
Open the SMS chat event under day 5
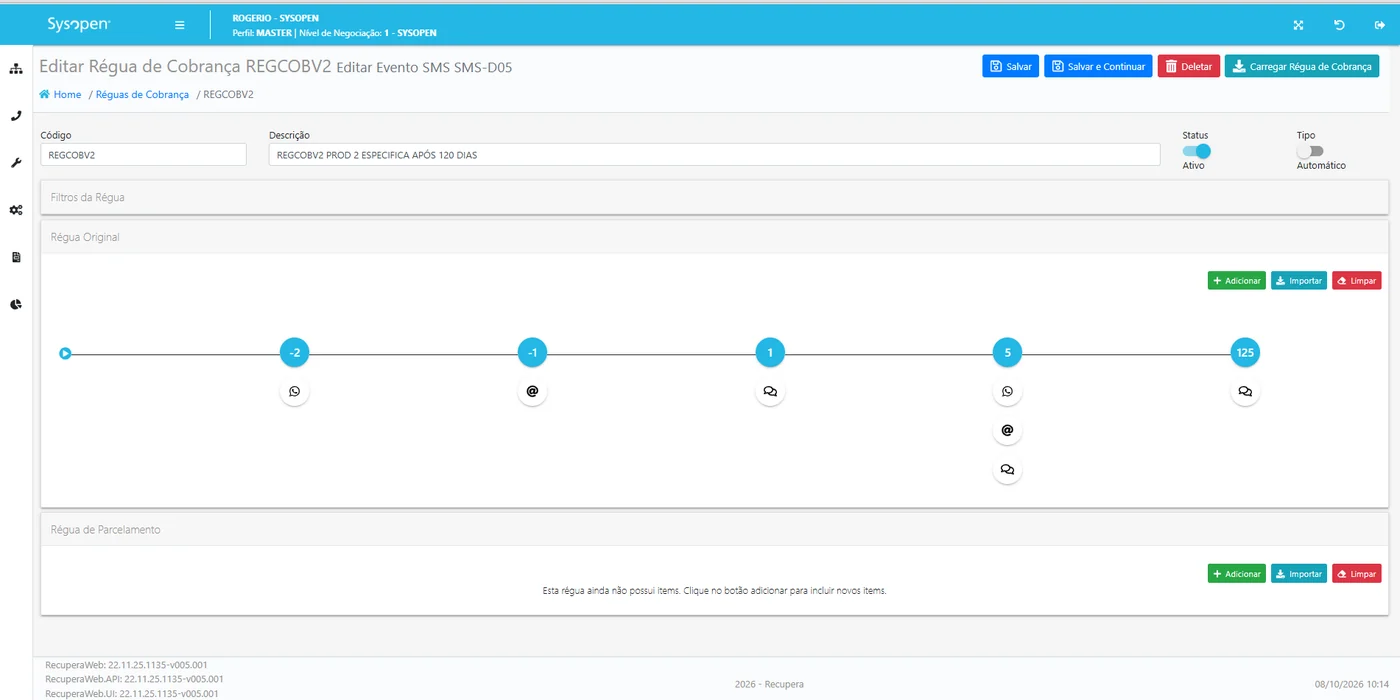pyautogui.click(x=1007, y=470)
